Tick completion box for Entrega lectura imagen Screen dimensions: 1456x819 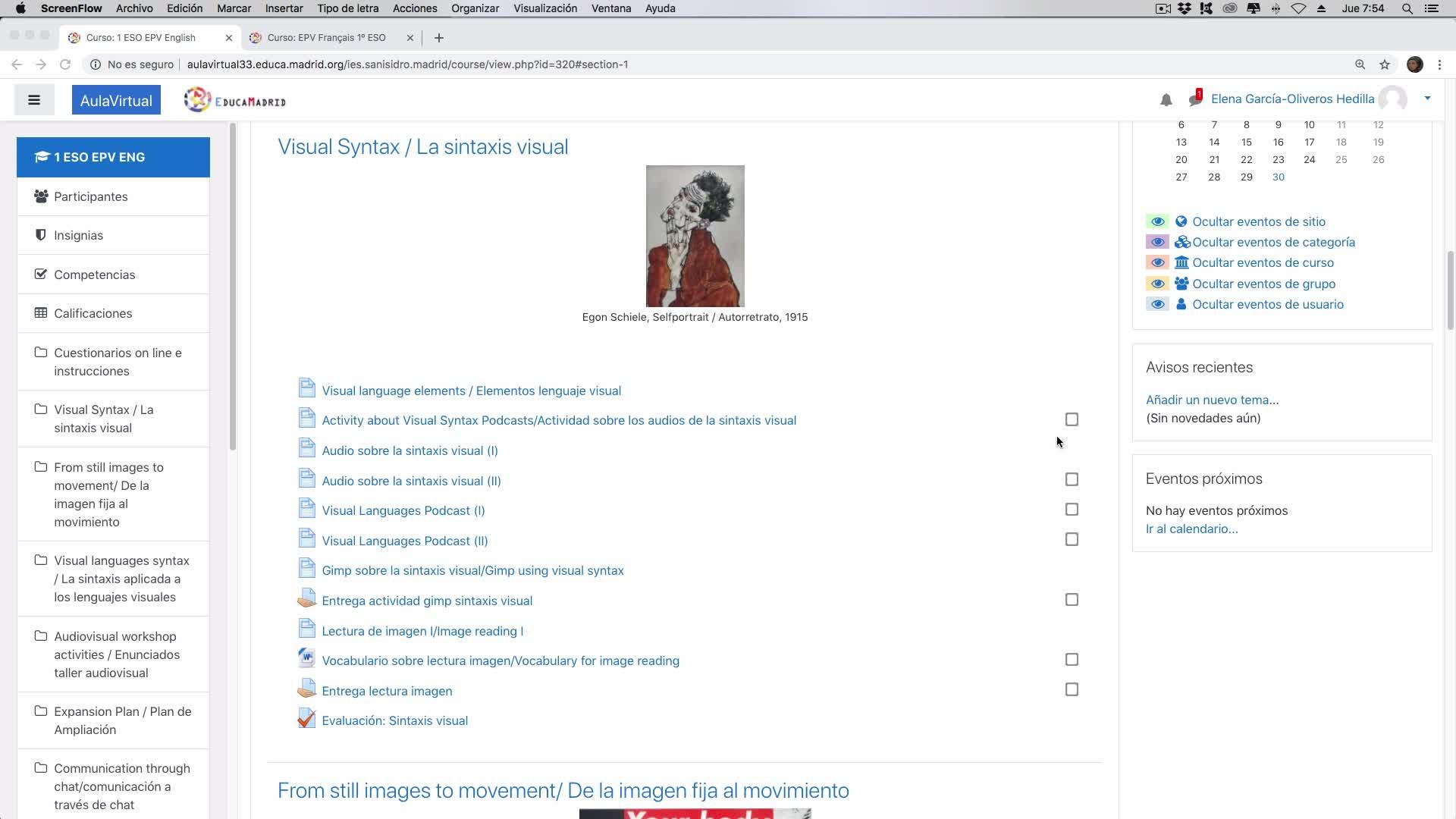[x=1072, y=689]
